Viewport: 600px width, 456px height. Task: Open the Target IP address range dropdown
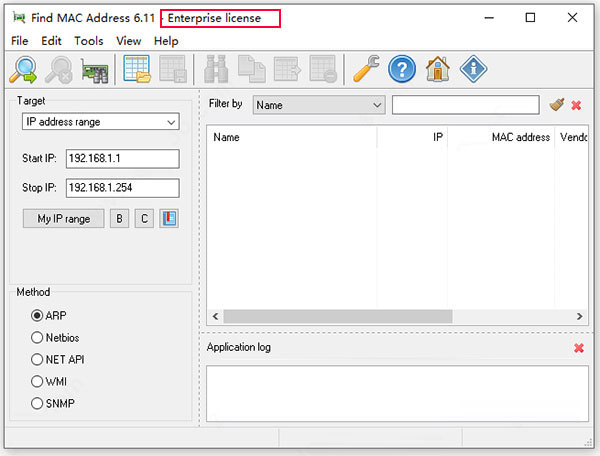pos(101,122)
